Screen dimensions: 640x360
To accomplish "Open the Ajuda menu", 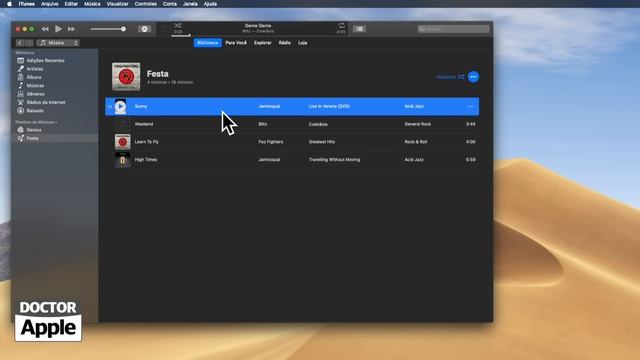I will click(210, 4).
